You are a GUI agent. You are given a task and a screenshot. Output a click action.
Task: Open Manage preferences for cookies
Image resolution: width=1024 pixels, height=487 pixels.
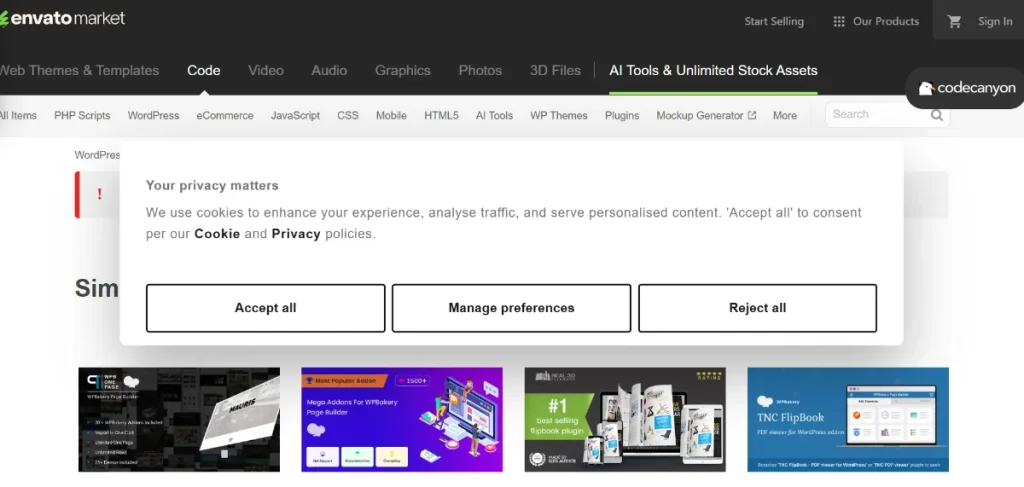click(511, 308)
